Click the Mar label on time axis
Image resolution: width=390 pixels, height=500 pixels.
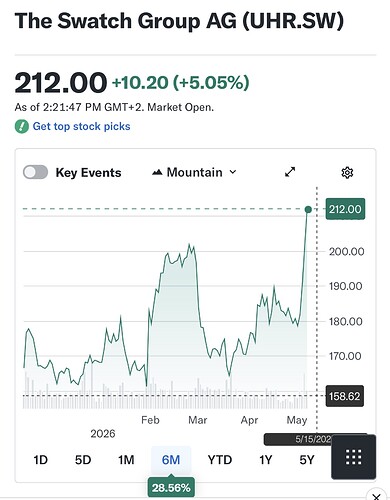coord(198,420)
